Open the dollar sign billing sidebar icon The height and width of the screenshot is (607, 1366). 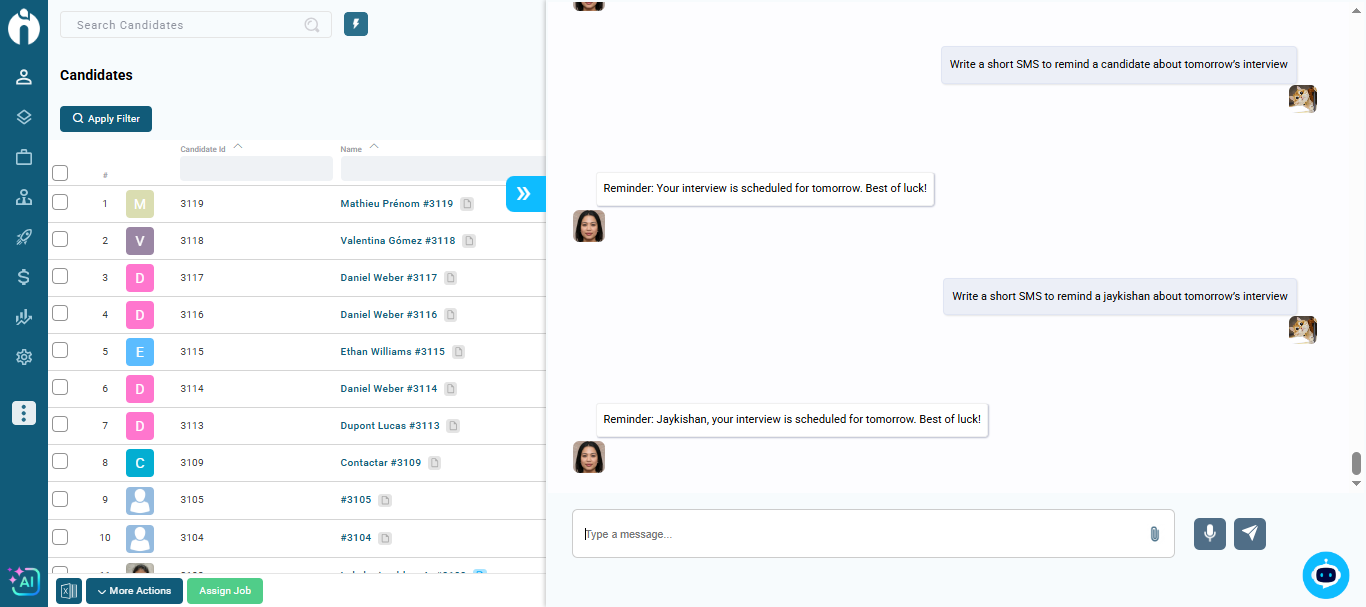click(x=24, y=277)
